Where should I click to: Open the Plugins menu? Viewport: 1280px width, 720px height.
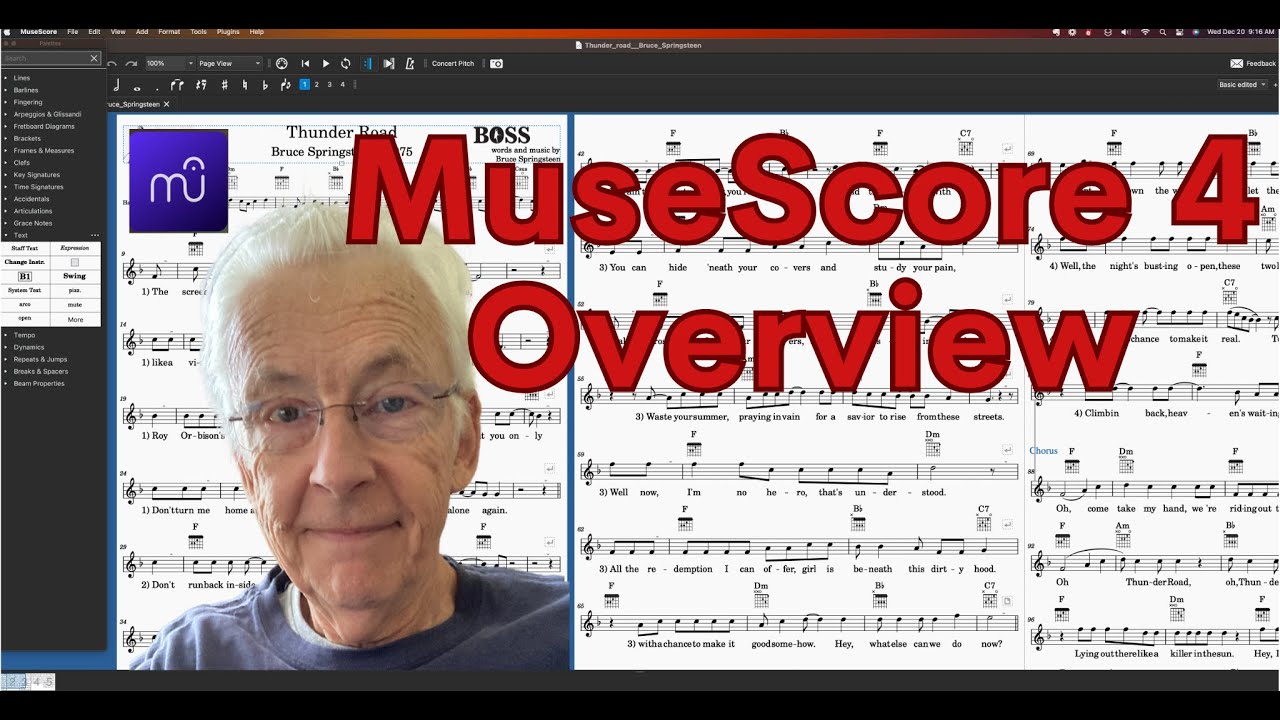pyautogui.click(x=228, y=32)
